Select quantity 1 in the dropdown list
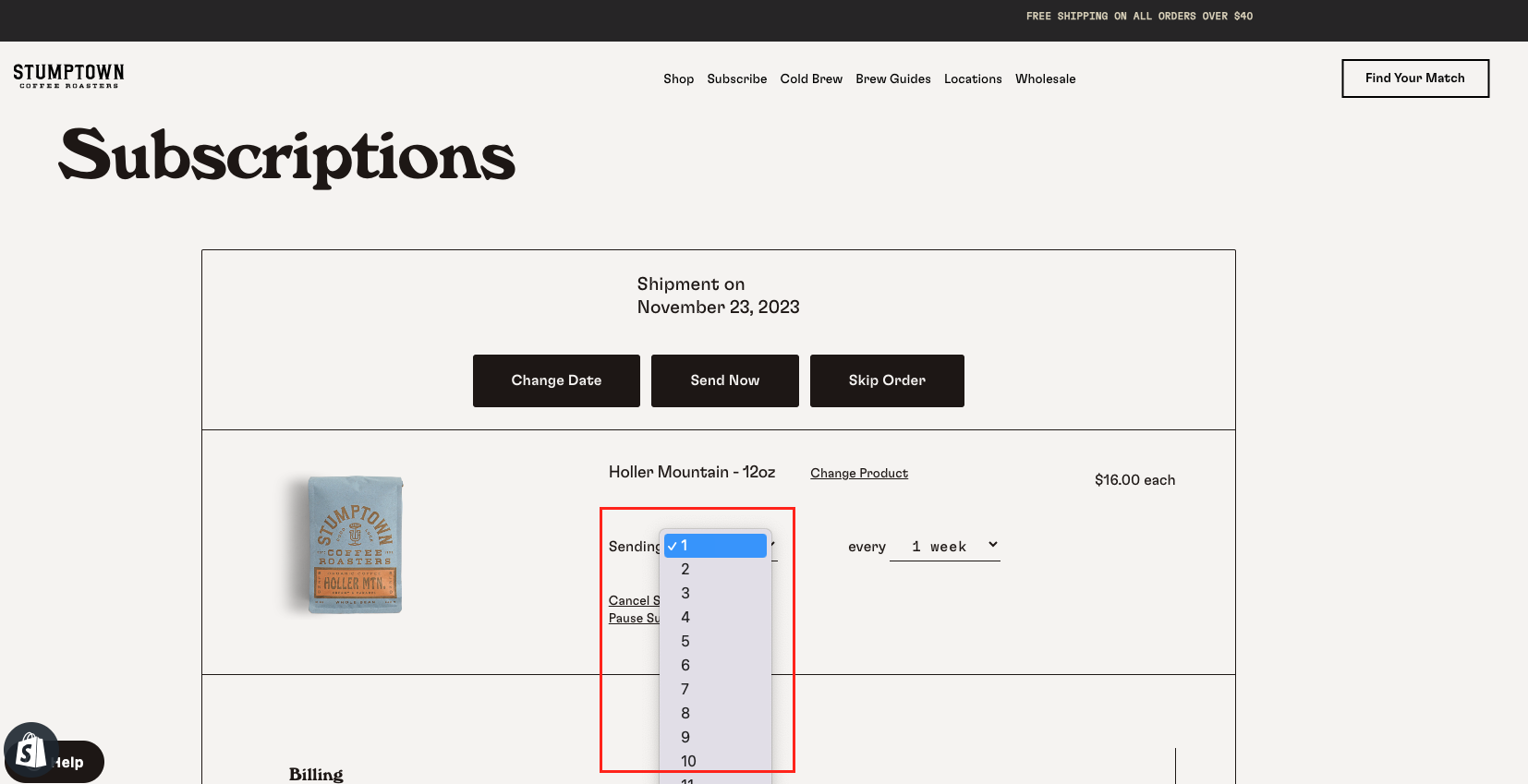 click(x=716, y=546)
